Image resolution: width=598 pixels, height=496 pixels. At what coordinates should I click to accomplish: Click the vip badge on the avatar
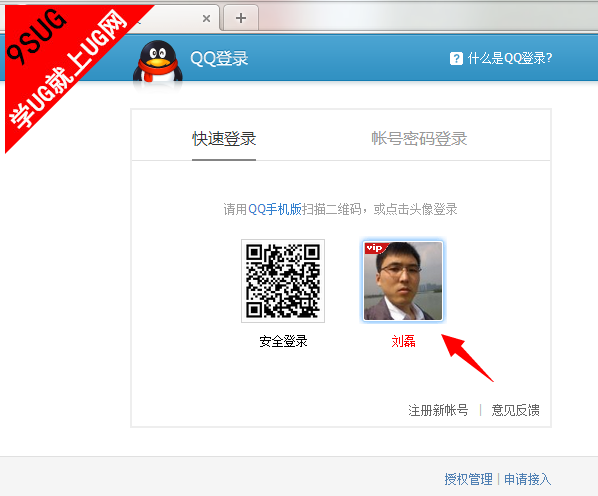[x=375, y=248]
